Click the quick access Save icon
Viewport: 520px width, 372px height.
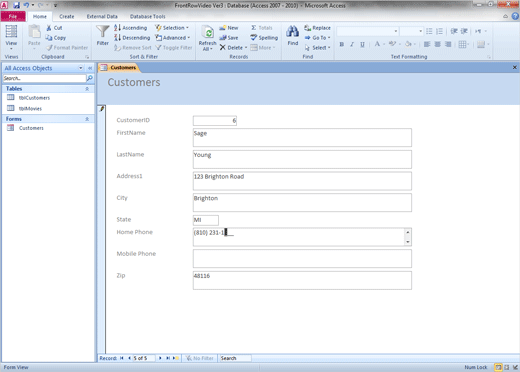point(16,5)
